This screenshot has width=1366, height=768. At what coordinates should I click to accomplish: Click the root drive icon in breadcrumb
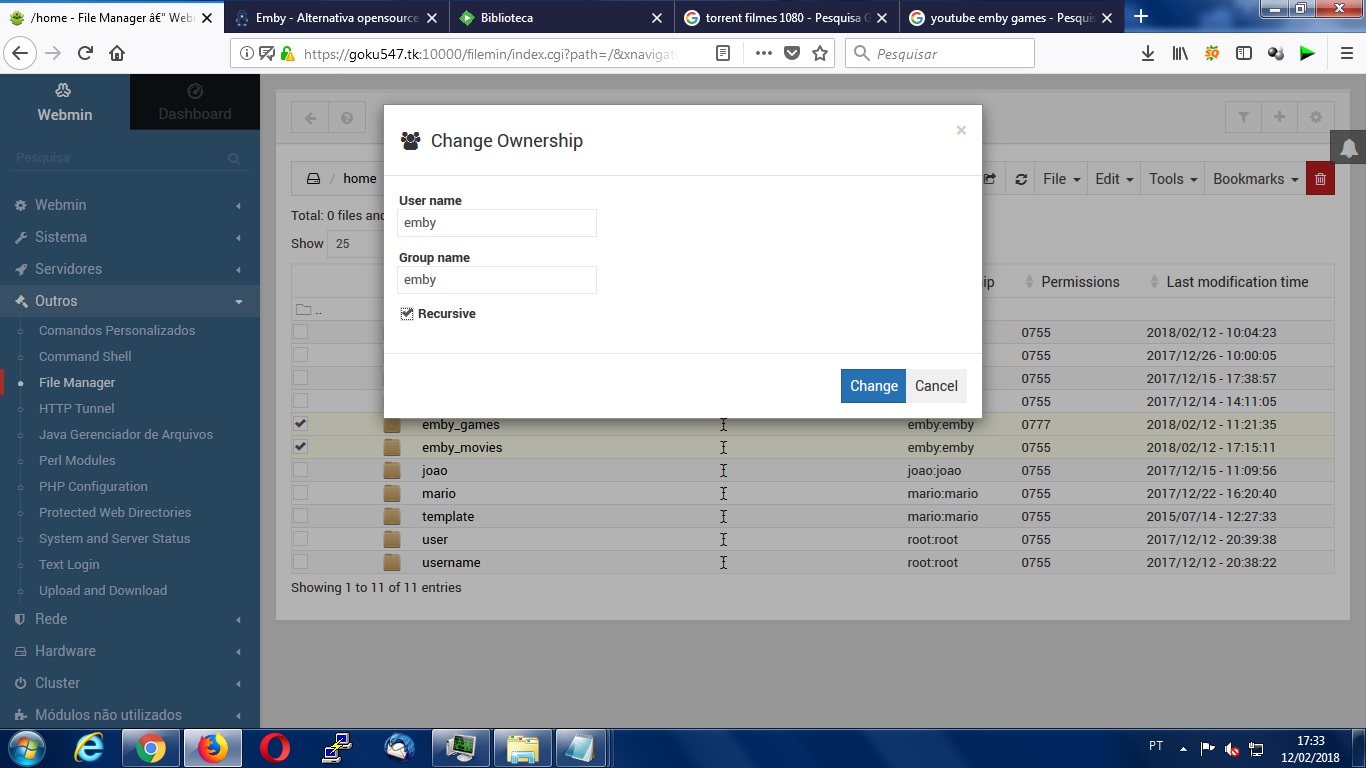click(313, 179)
